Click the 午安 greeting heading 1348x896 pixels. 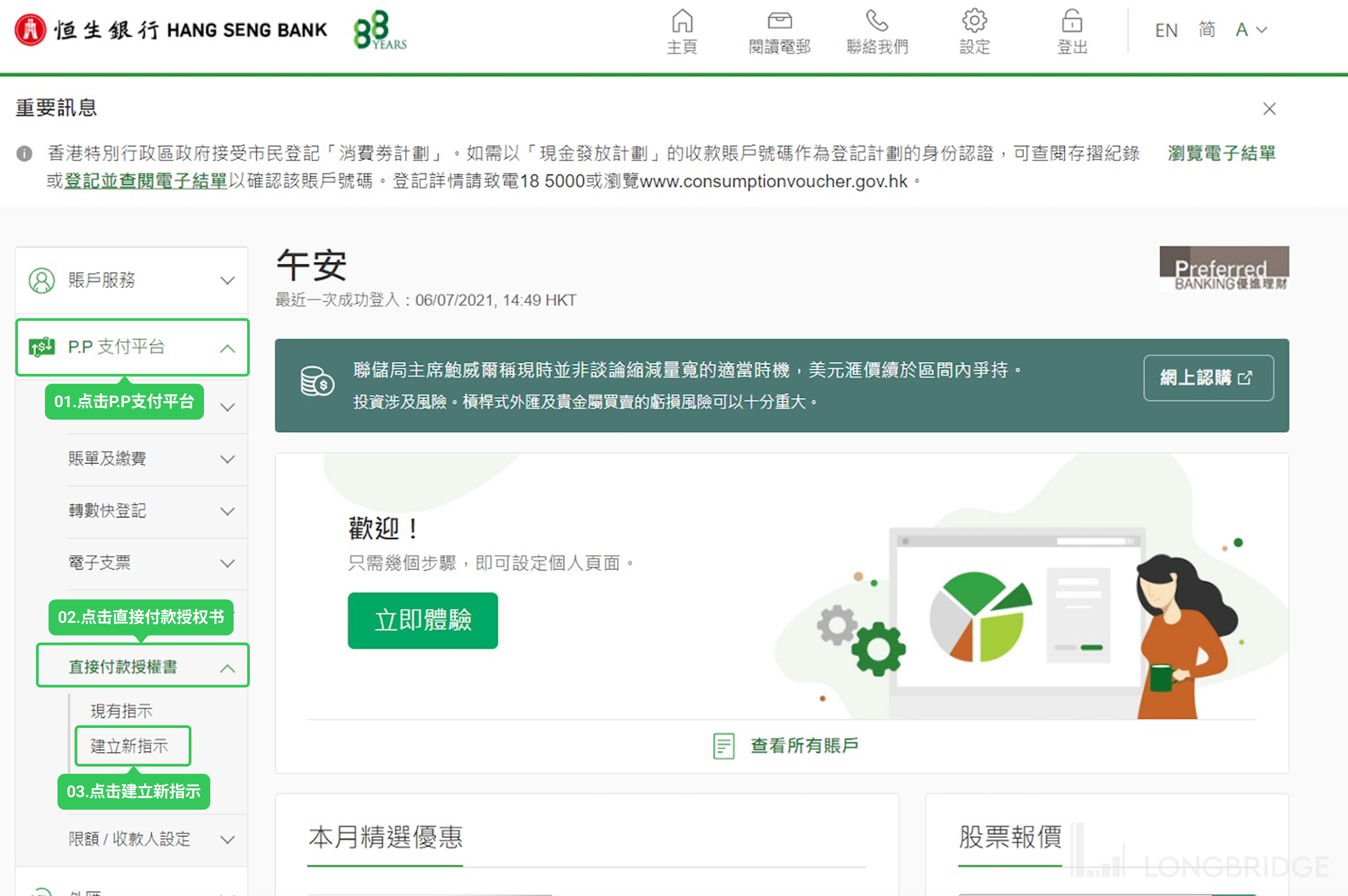click(311, 266)
